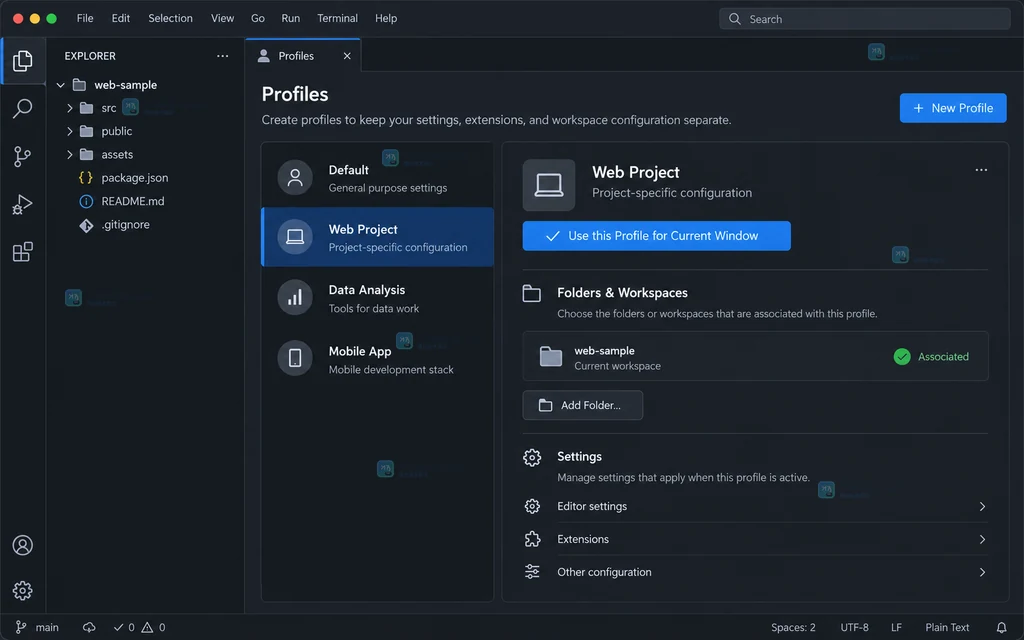
Task: Change the Plain Text language mode
Action: click(947, 628)
